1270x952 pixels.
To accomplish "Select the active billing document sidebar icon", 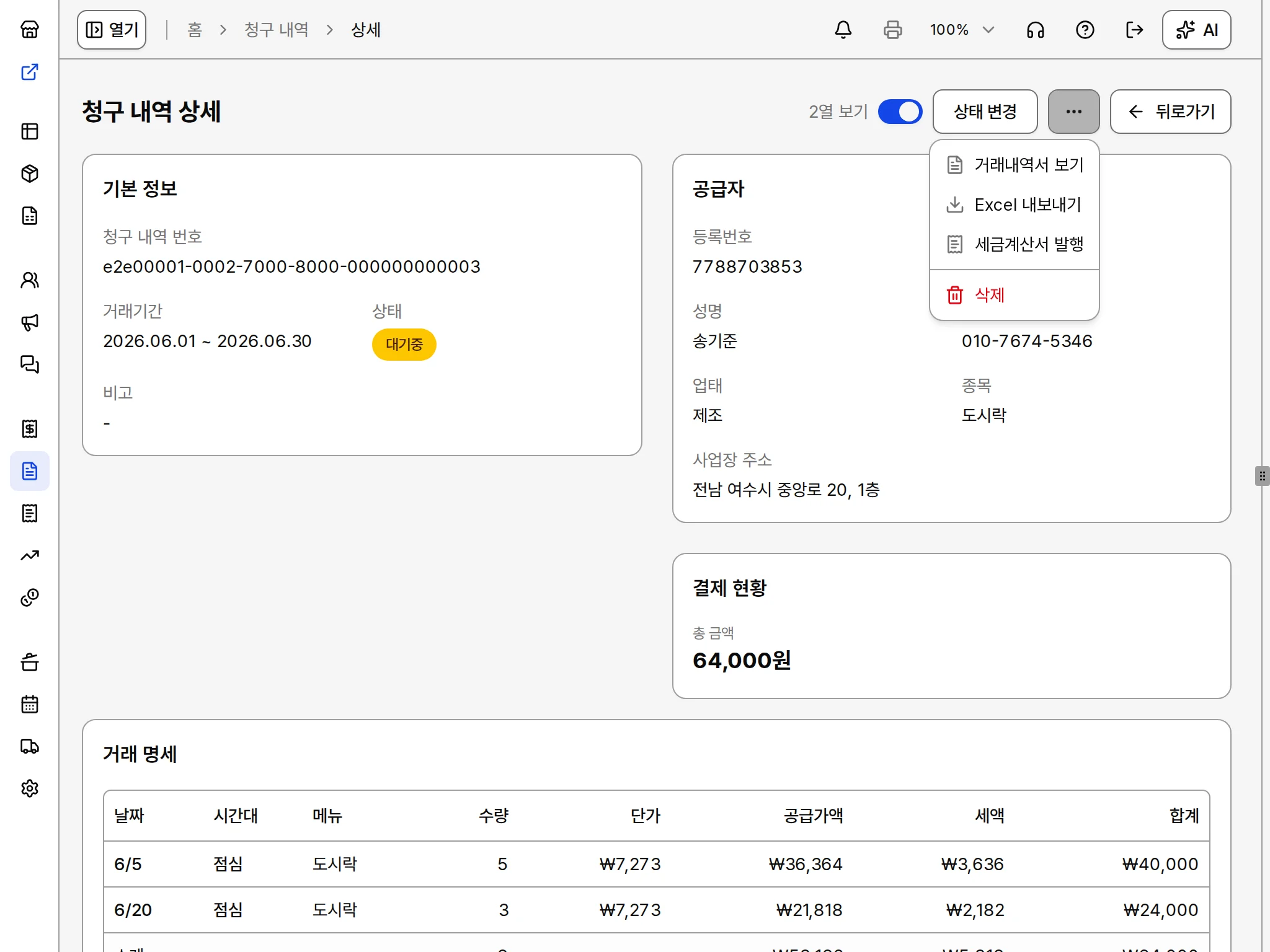I will tap(30, 471).
